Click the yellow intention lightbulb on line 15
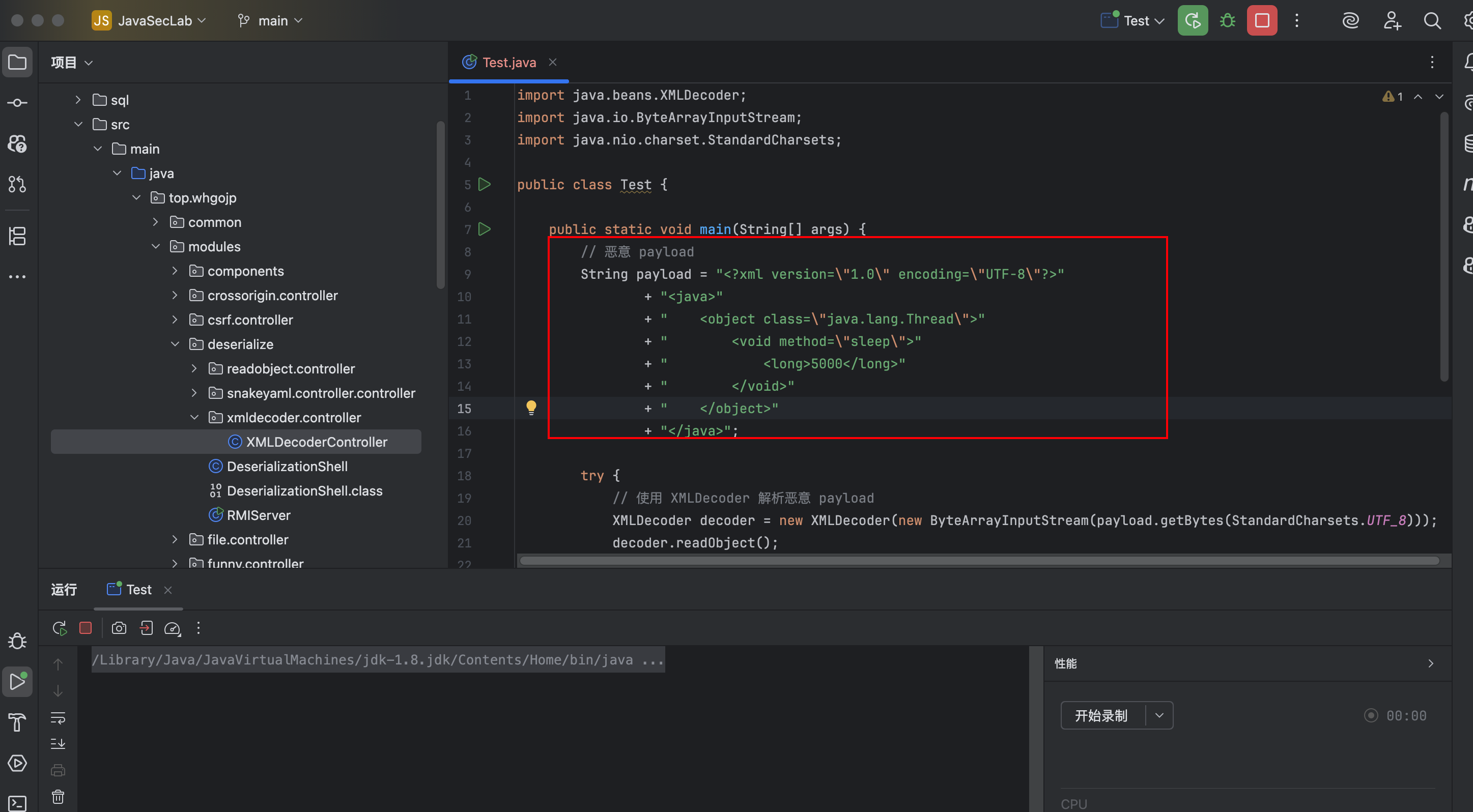This screenshot has height=812, width=1473. tap(531, 408)
